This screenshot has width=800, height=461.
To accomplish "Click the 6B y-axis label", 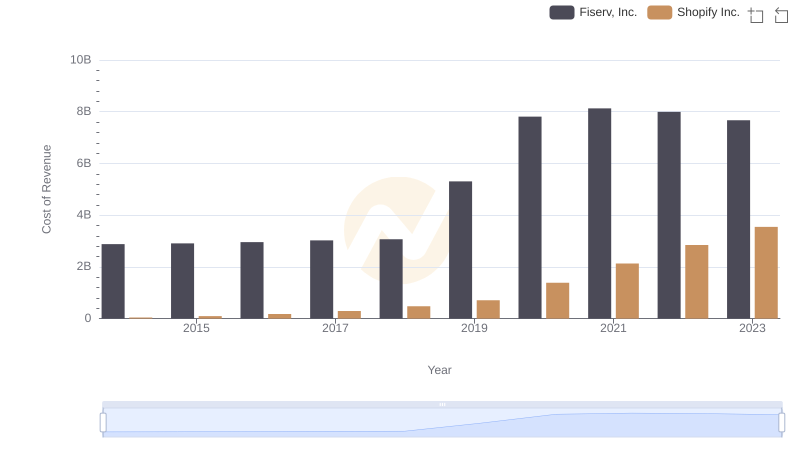I will (84, 163).
